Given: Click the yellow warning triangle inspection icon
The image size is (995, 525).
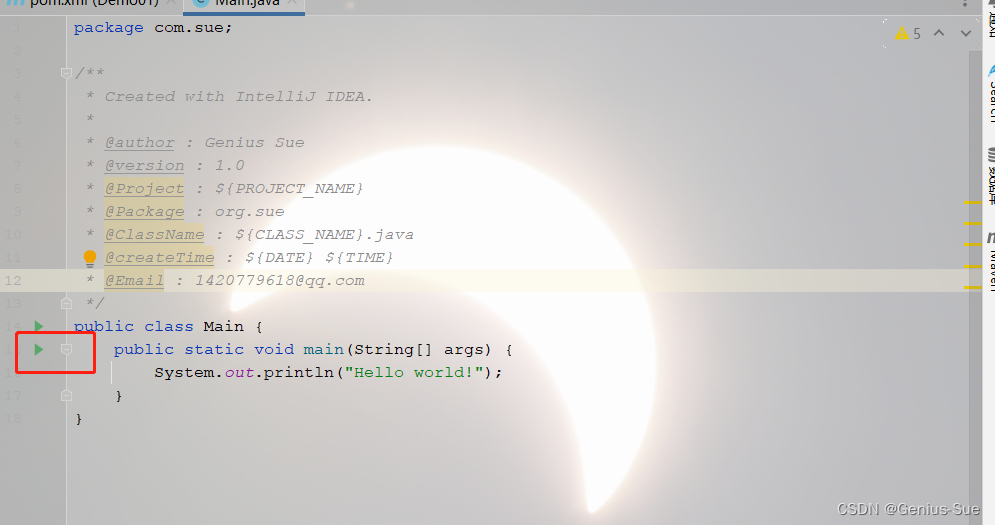Looking at the screenshot, I should pyautogui.click(x=902, y=34).
